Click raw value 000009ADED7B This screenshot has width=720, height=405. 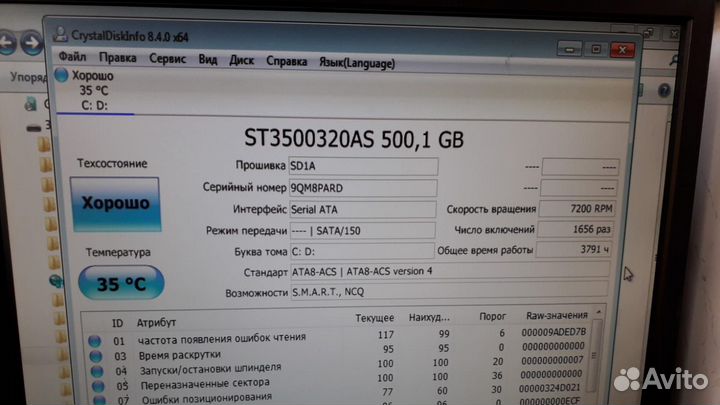coord(554,332)
